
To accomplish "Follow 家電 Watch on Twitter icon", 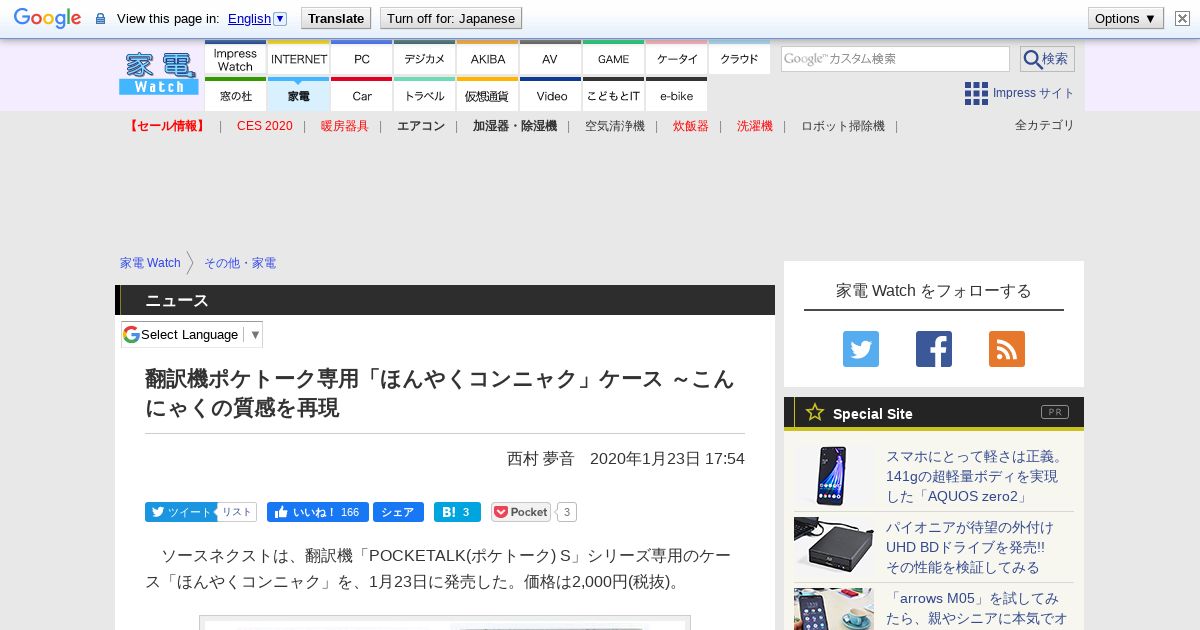I will tap(861, 349).
